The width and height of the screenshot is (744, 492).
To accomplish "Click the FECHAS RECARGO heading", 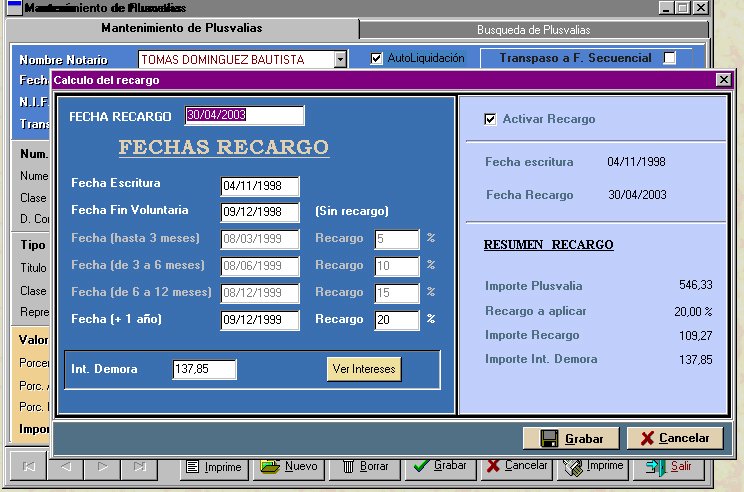I will (x=223, y=147).
